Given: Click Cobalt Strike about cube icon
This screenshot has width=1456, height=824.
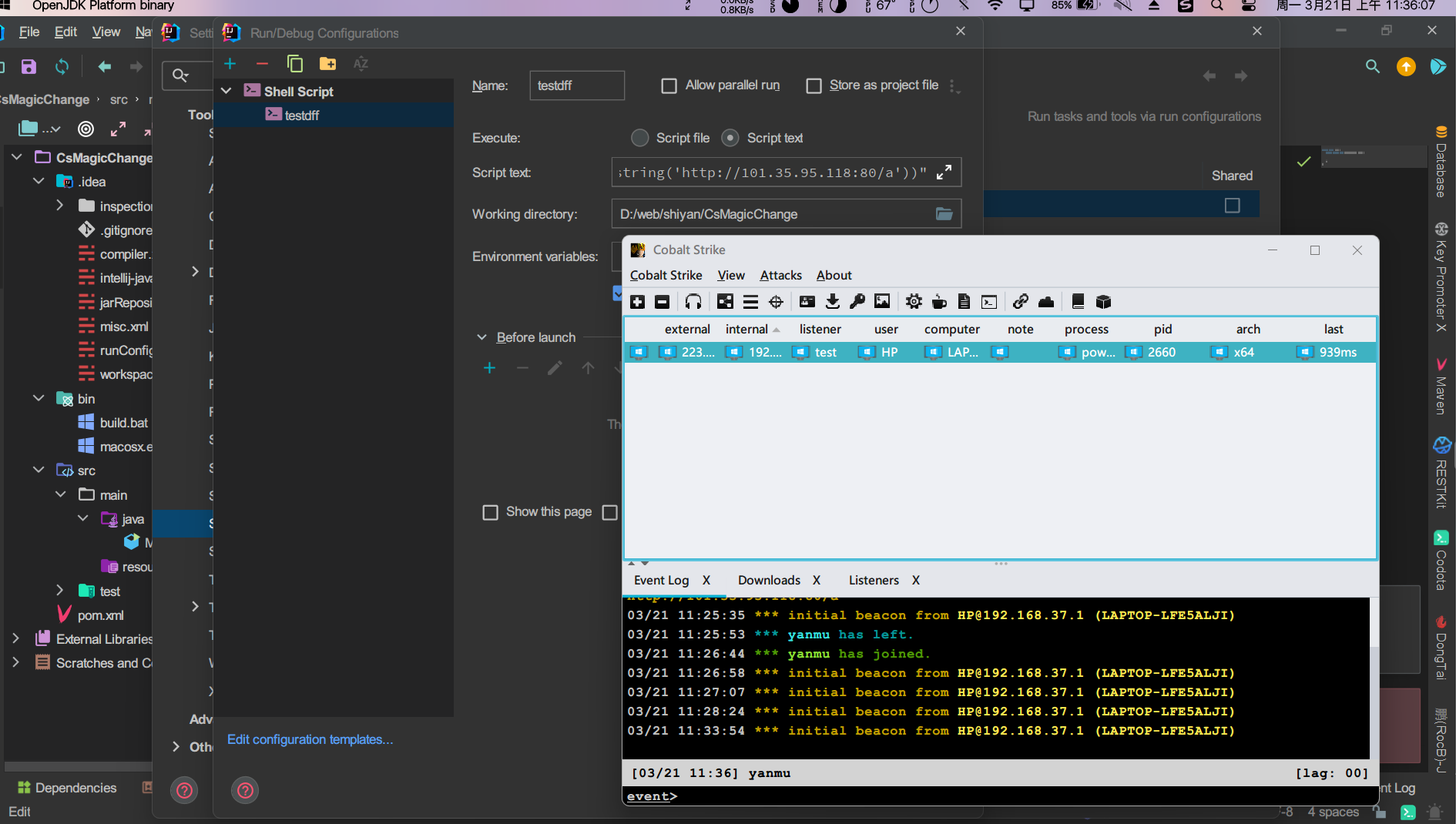Looking at the screenshot, I should tap(1103, 302).
